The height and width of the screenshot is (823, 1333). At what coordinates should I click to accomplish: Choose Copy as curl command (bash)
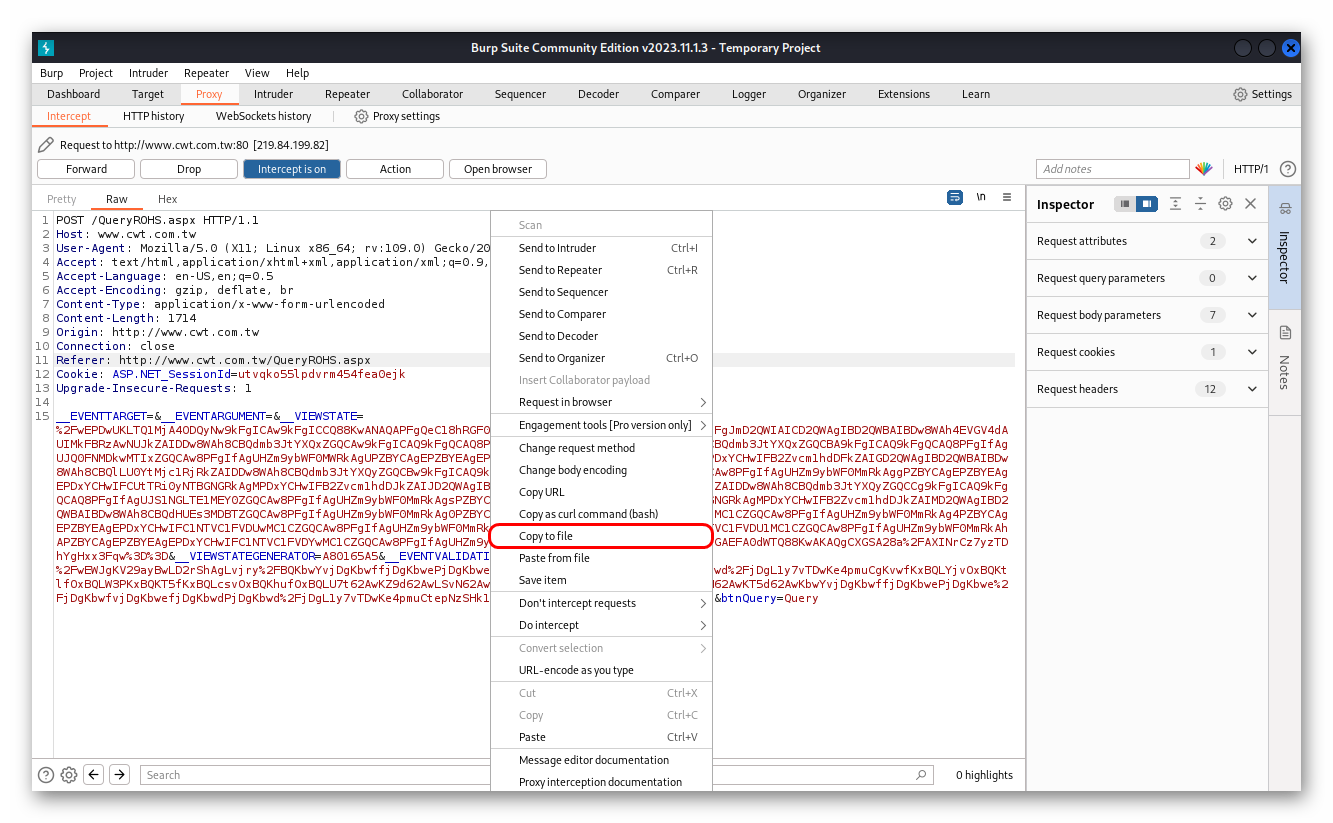(x=601, y=514)
